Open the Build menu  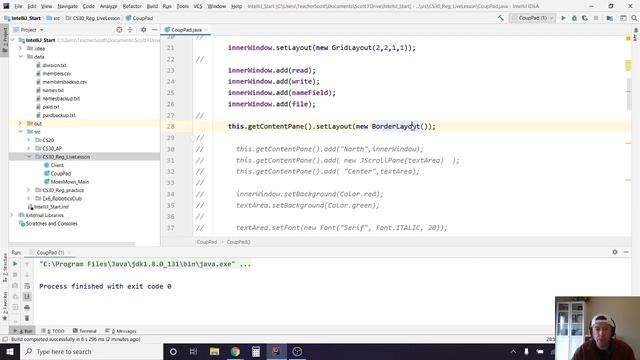tap(152, 6)
